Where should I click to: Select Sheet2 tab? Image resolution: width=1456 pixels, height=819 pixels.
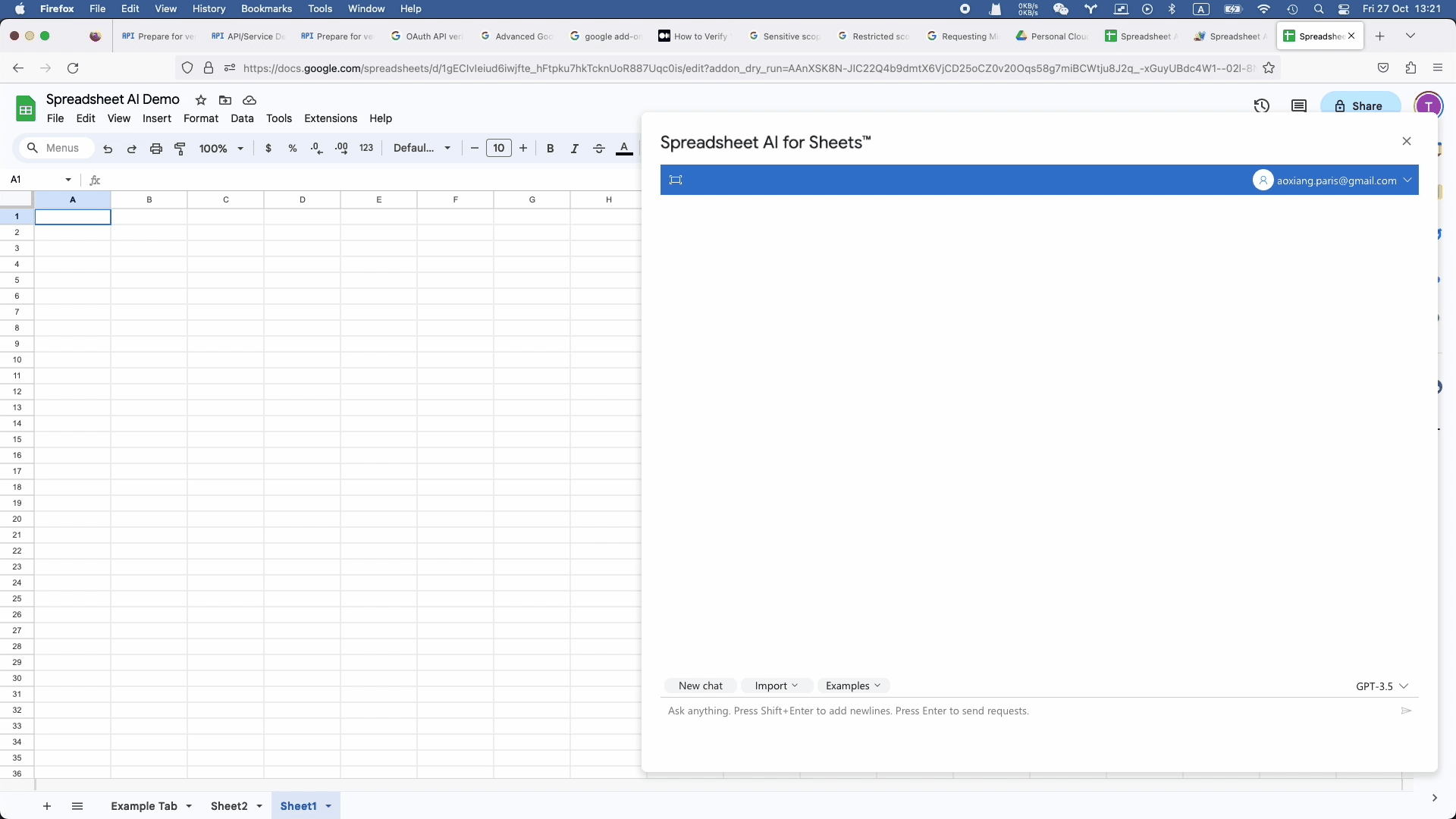point(227,806)
